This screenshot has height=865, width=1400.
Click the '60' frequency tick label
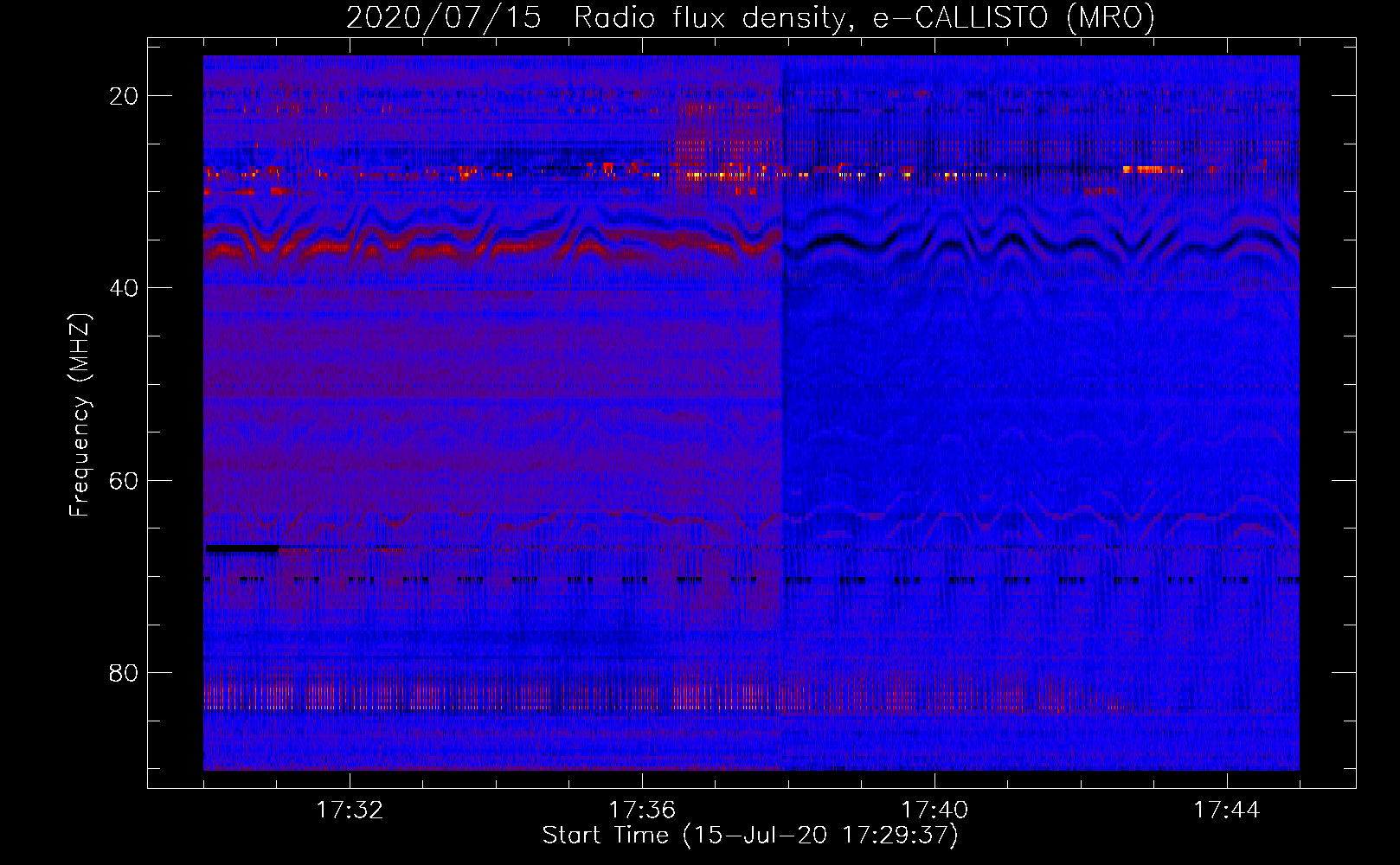[124, 480]
